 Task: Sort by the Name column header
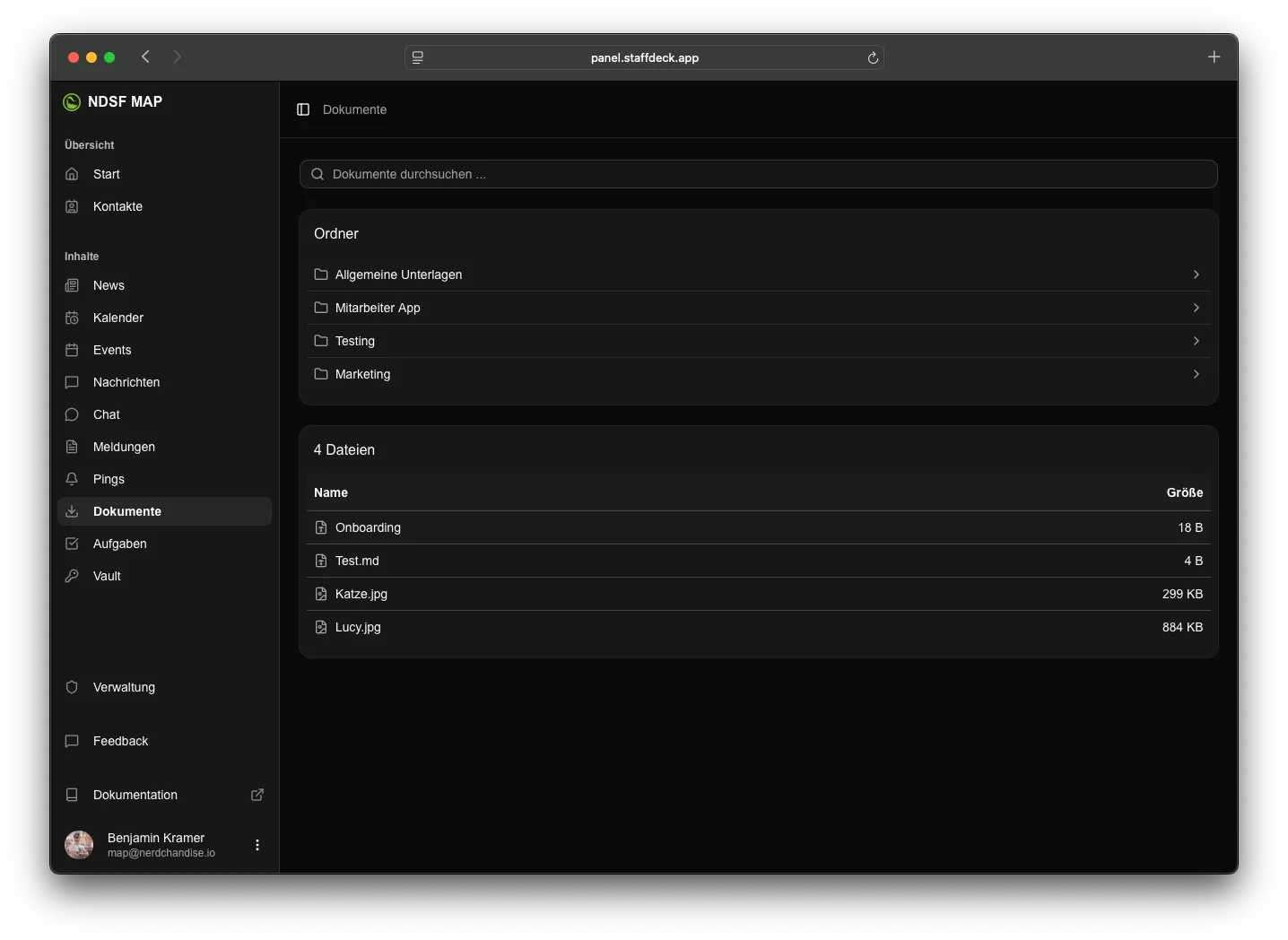[x=331, y=492]
